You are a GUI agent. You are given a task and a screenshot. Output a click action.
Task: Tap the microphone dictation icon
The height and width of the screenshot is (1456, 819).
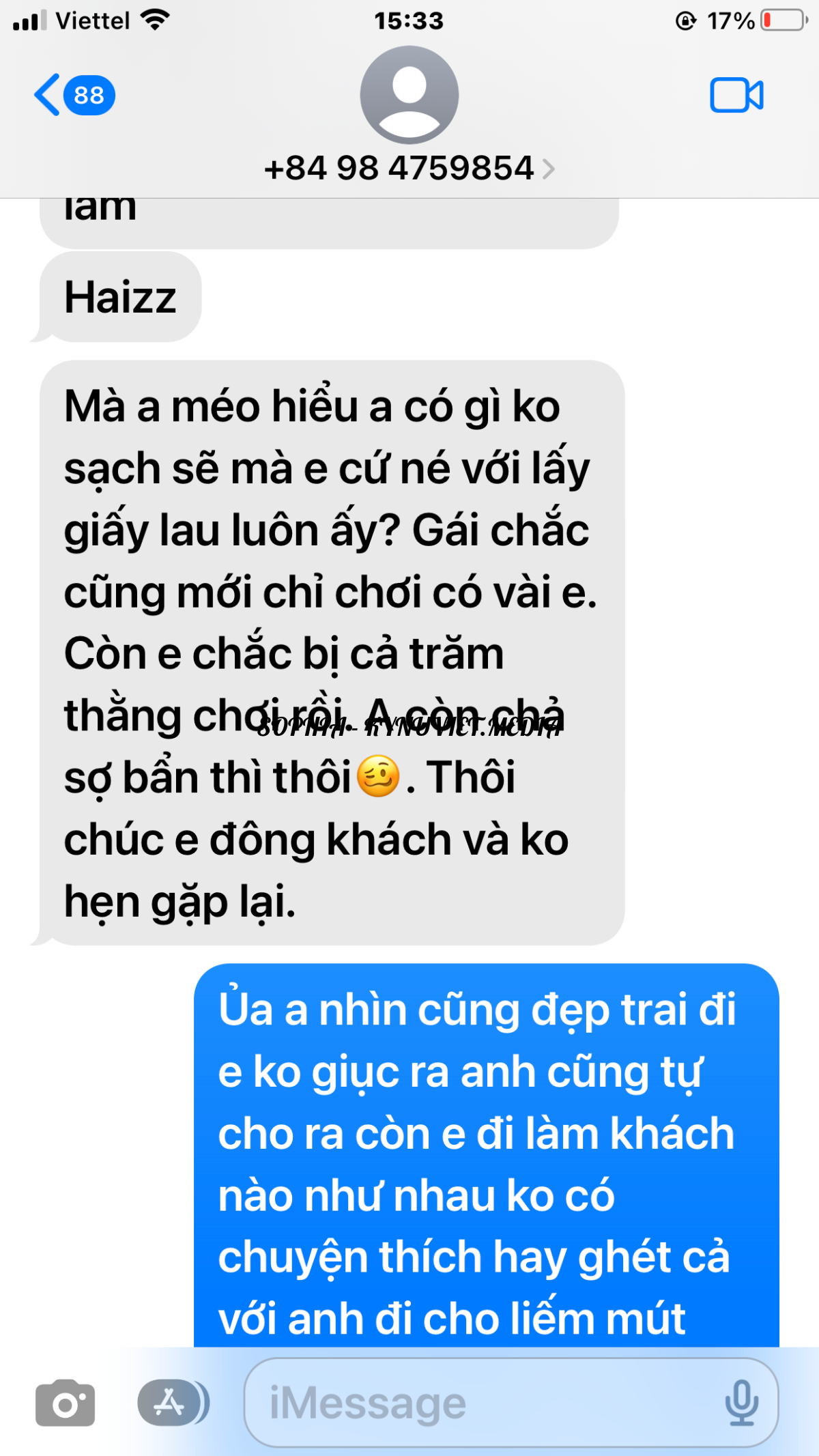click(x=741, y=1403)
